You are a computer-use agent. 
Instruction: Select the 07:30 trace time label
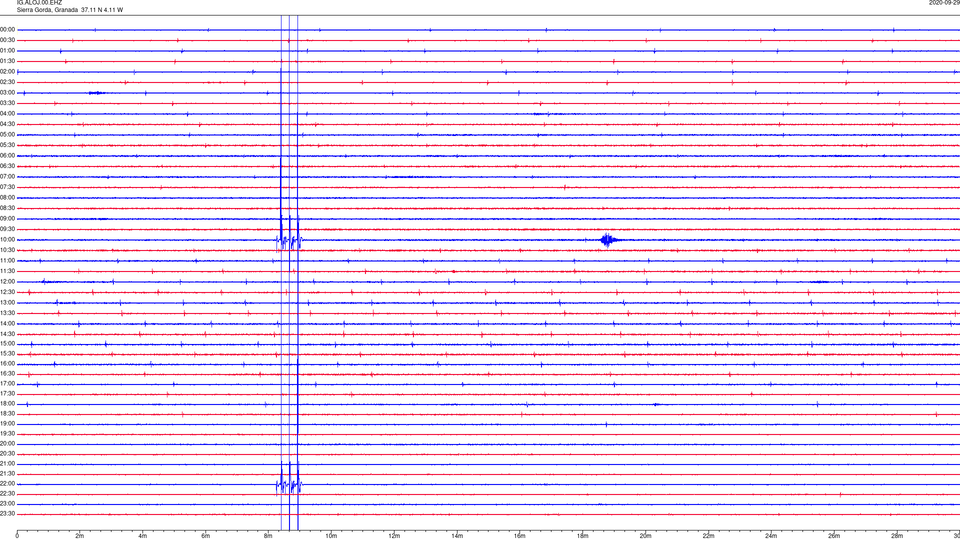pyautogui.click(x=7, y=187)
